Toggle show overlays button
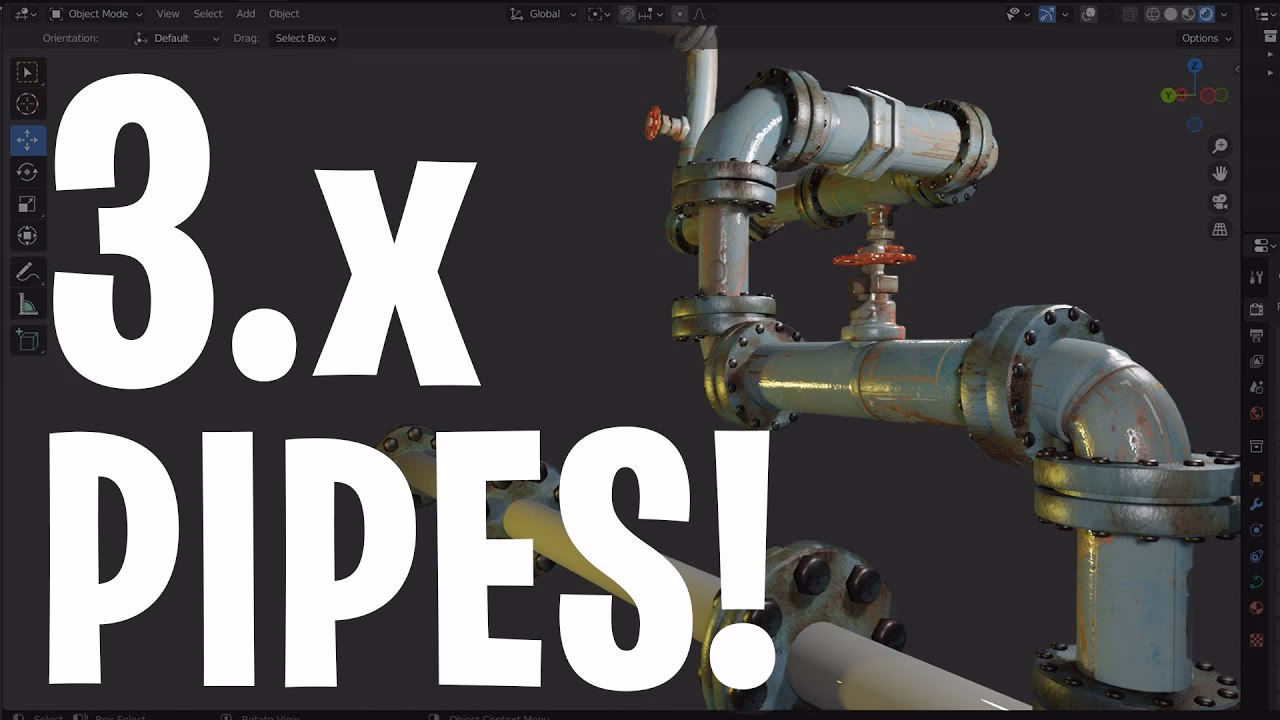Viewport: 1280px width, 720px height. tap(1090, 14)
